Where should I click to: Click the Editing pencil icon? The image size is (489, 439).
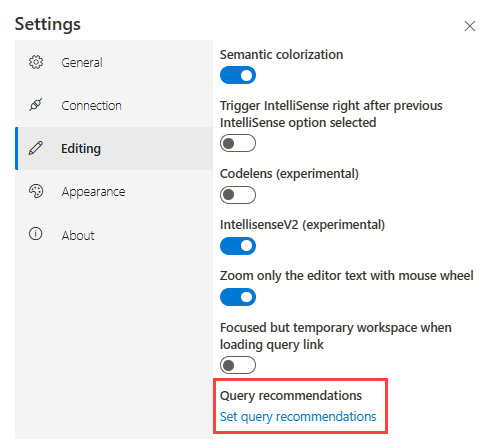click(x=36, y=148)
